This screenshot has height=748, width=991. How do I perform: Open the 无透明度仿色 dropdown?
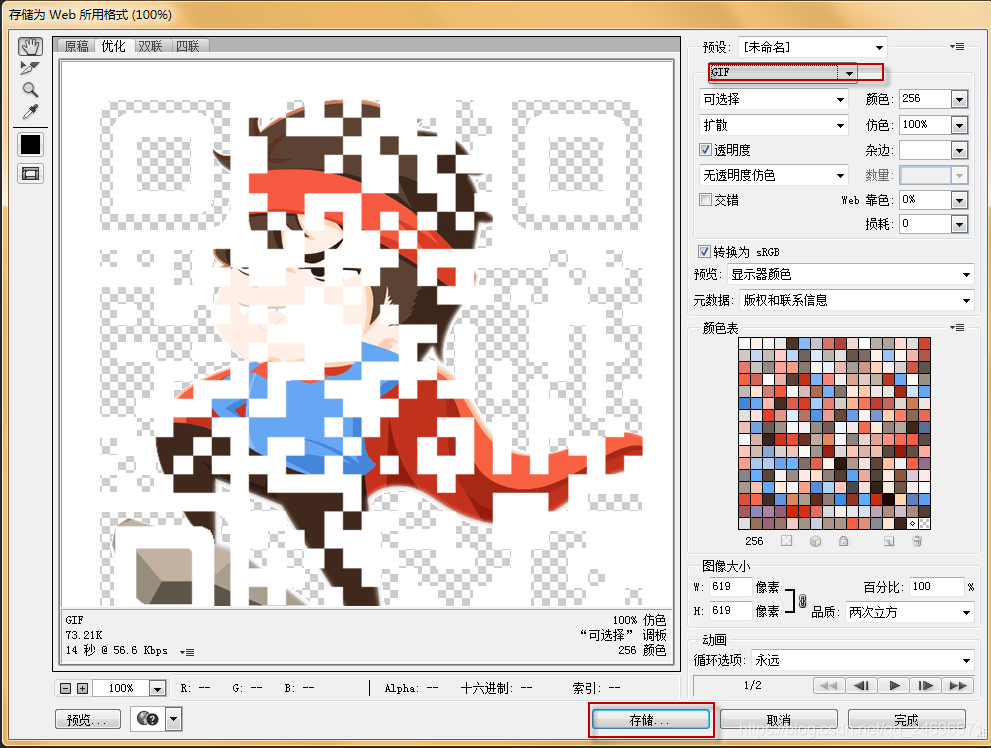point(774,175)
